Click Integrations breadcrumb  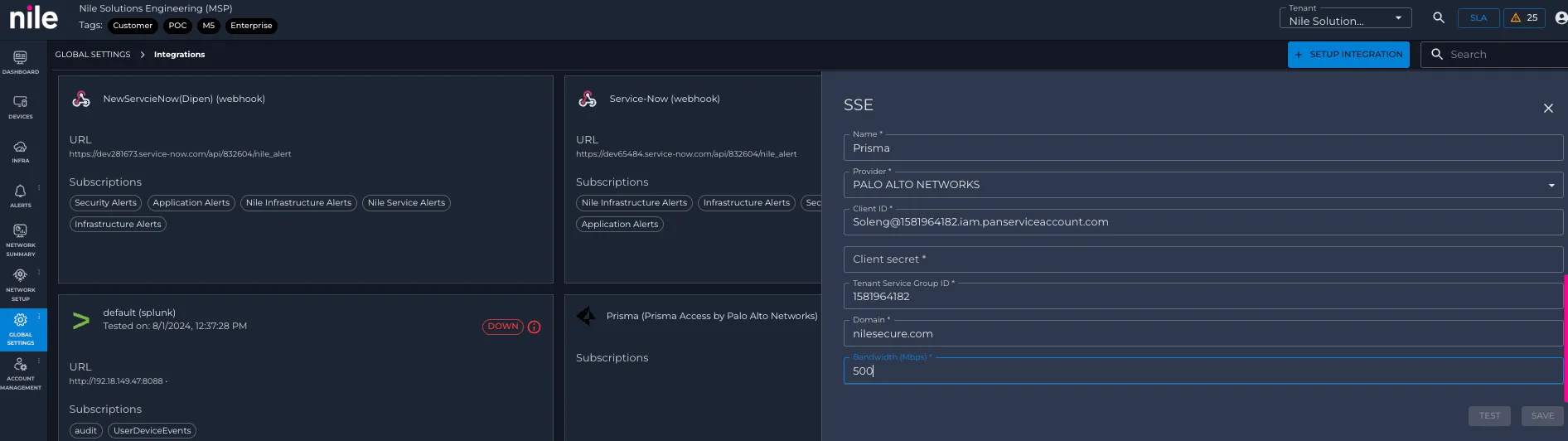coord(179,55)
